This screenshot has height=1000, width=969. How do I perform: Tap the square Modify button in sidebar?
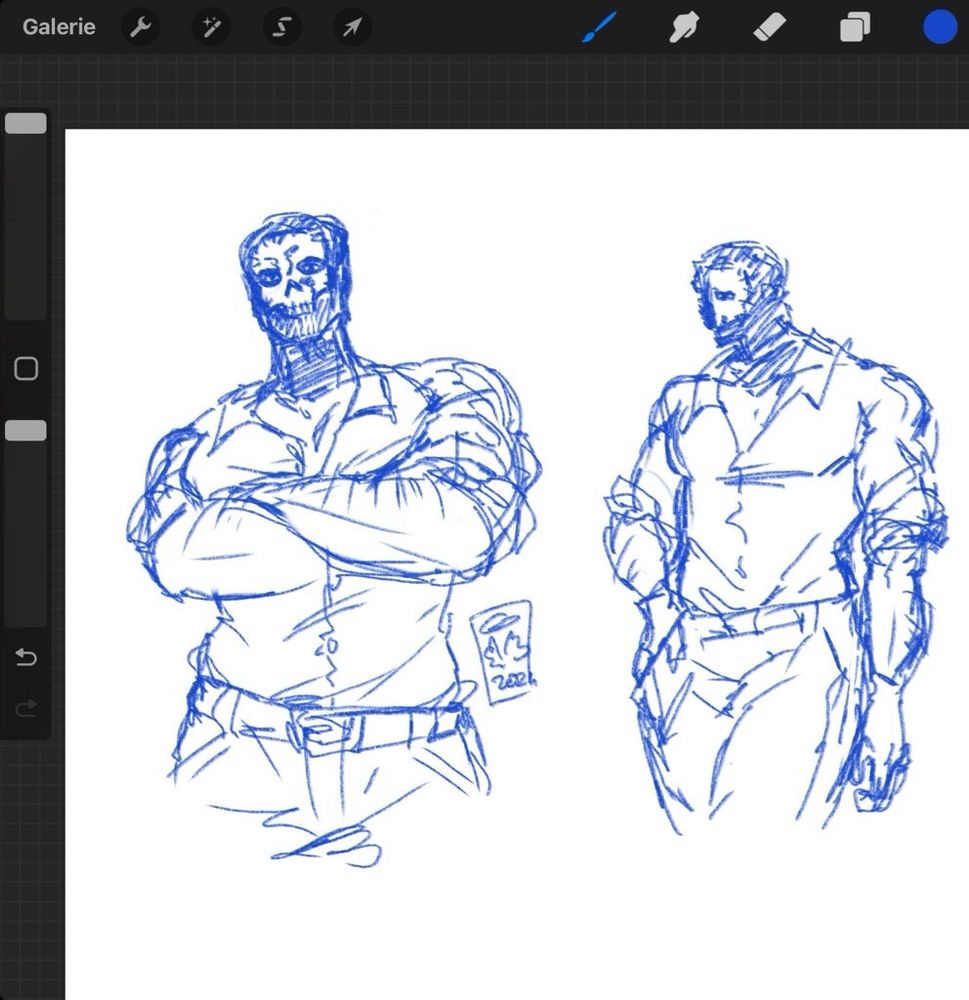pos(26,369)
